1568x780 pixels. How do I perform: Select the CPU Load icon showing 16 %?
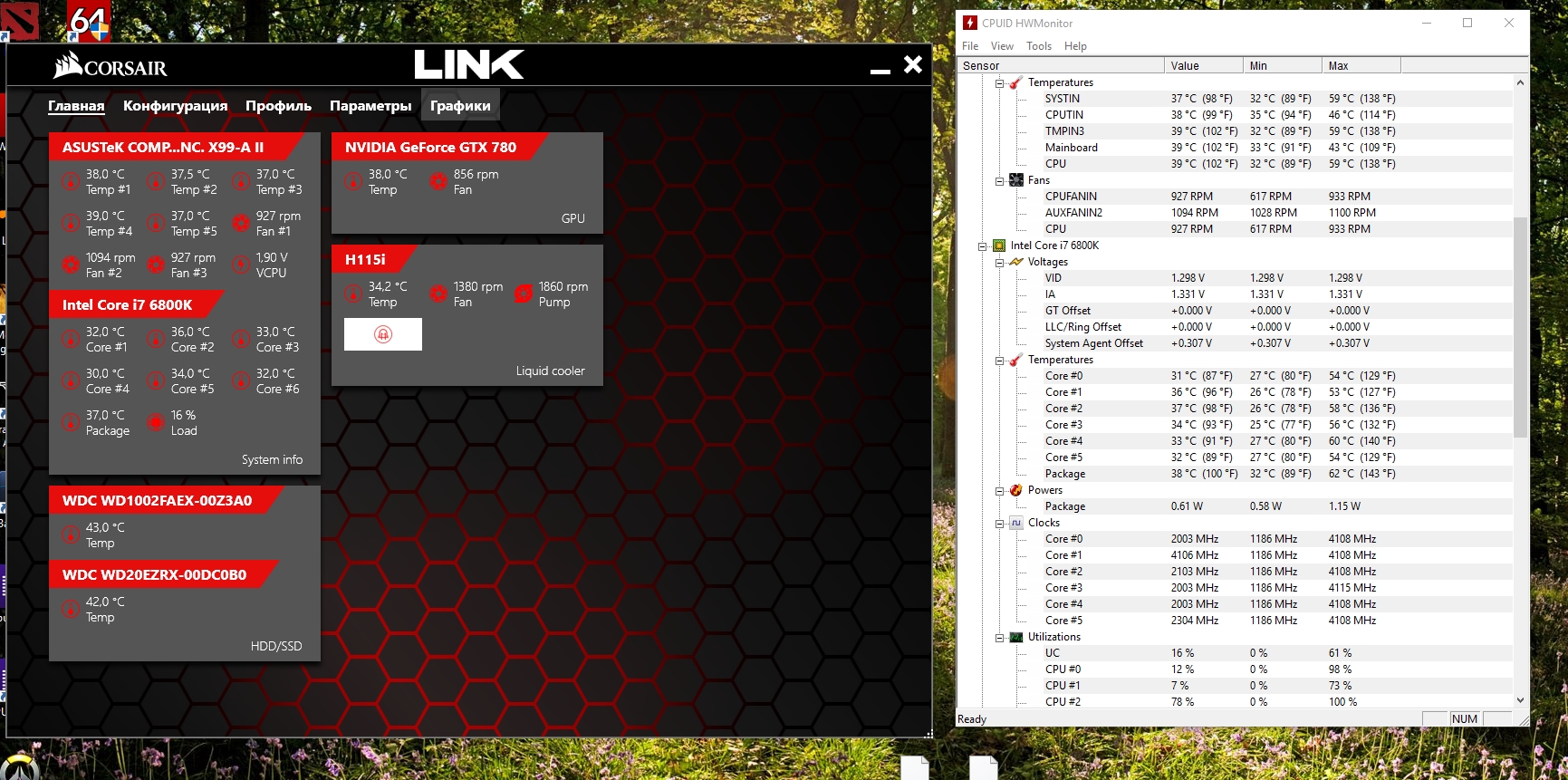pos(156,422)
